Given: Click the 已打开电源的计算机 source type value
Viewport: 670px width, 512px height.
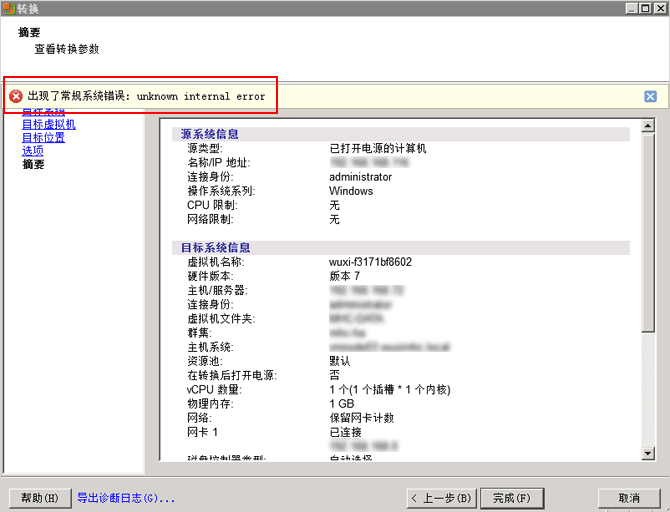Looking at the screenshot, I should 378,148.
